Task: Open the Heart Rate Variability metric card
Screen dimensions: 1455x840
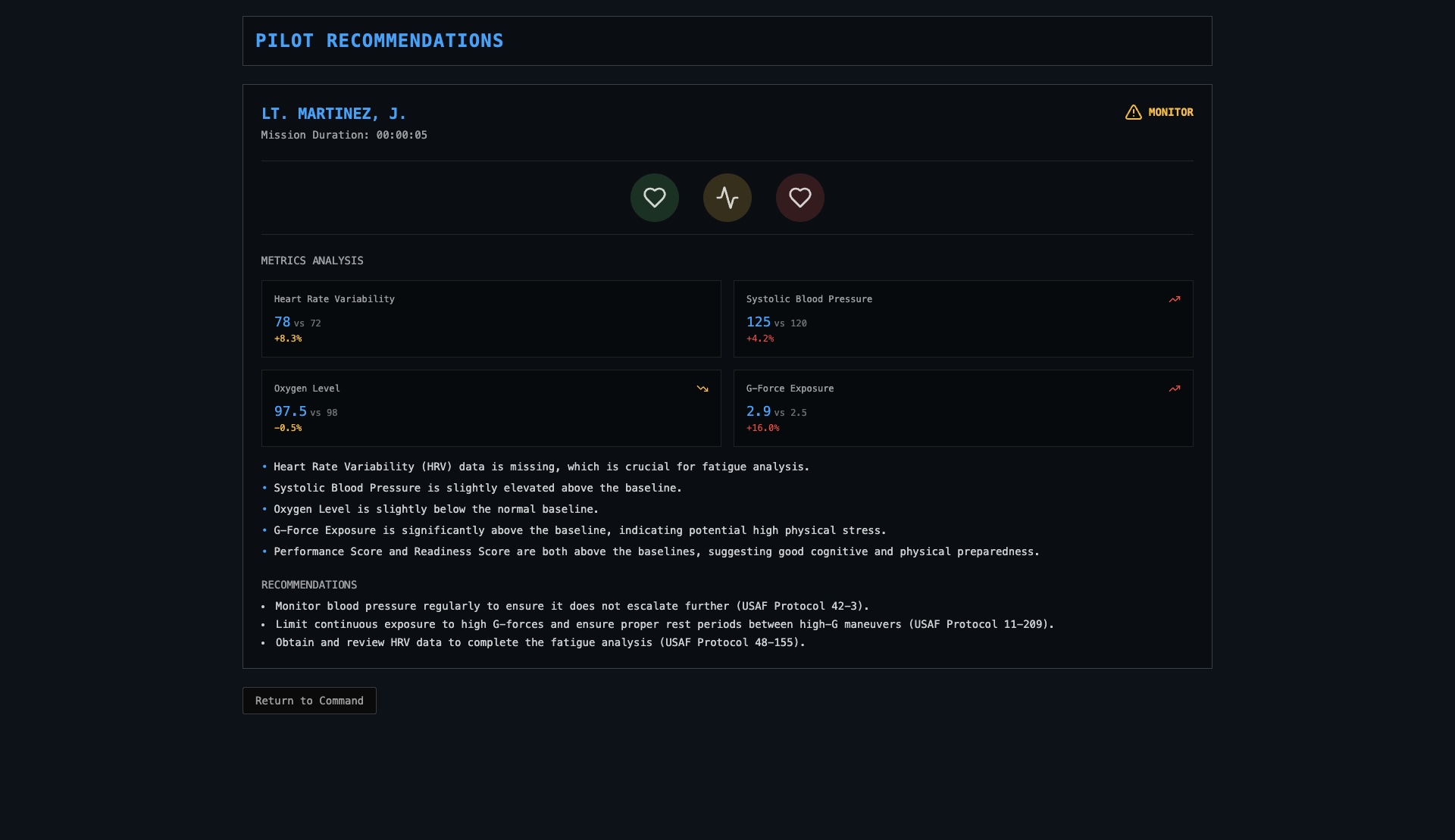Action: [490, 319]
